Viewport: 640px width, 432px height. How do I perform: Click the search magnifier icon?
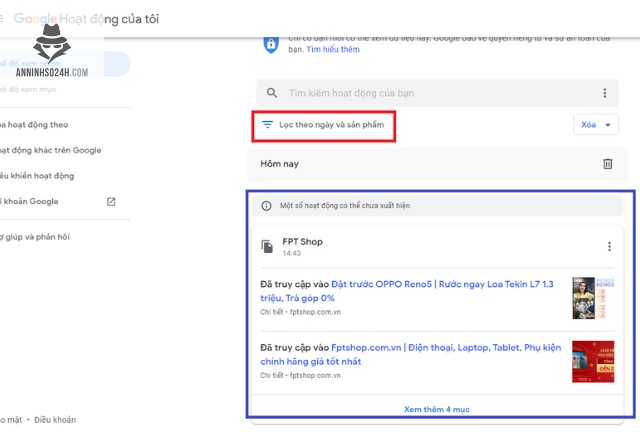[272, 93]
